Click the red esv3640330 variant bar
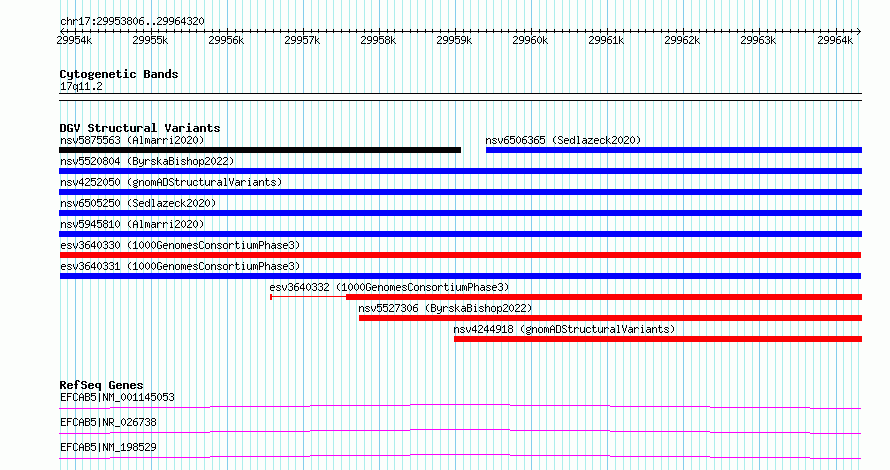The height and width of the screenshot is (470, 890). tap(460, 255)
